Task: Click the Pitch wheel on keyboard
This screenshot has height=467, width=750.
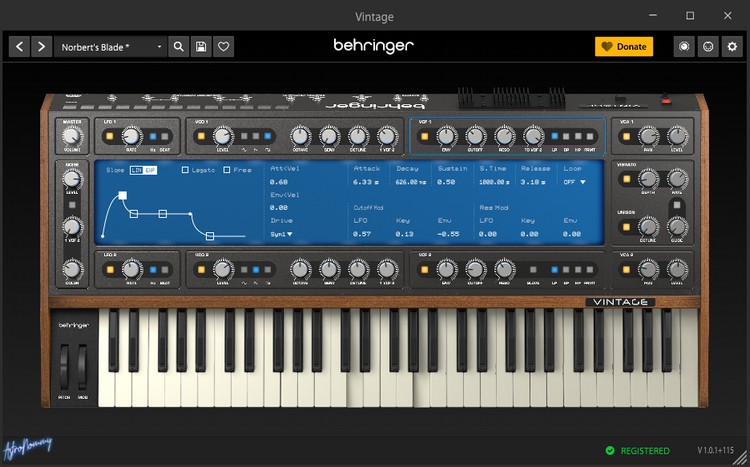Action: 64,367
